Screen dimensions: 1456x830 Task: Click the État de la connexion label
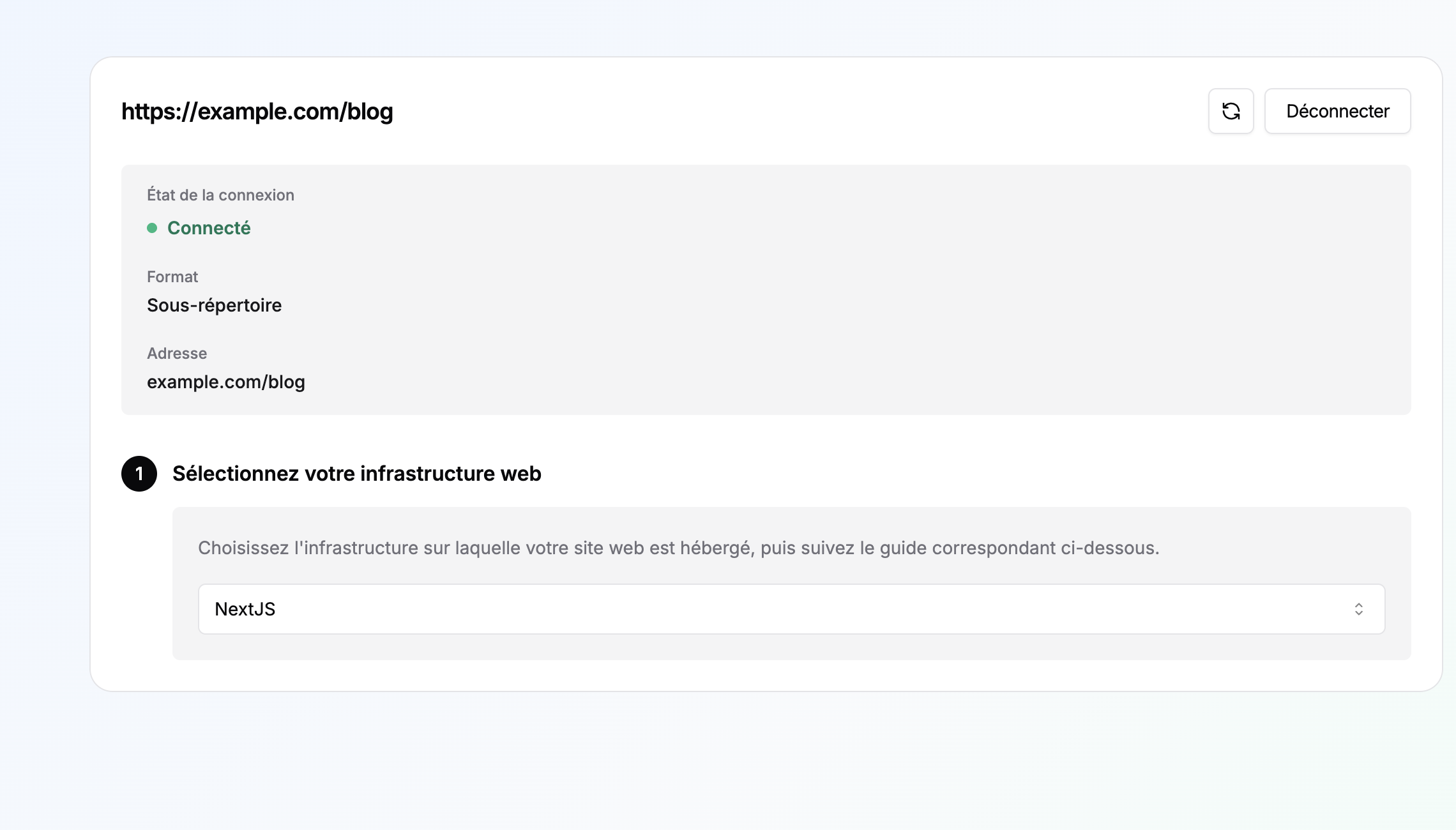(x=220, y=195)
